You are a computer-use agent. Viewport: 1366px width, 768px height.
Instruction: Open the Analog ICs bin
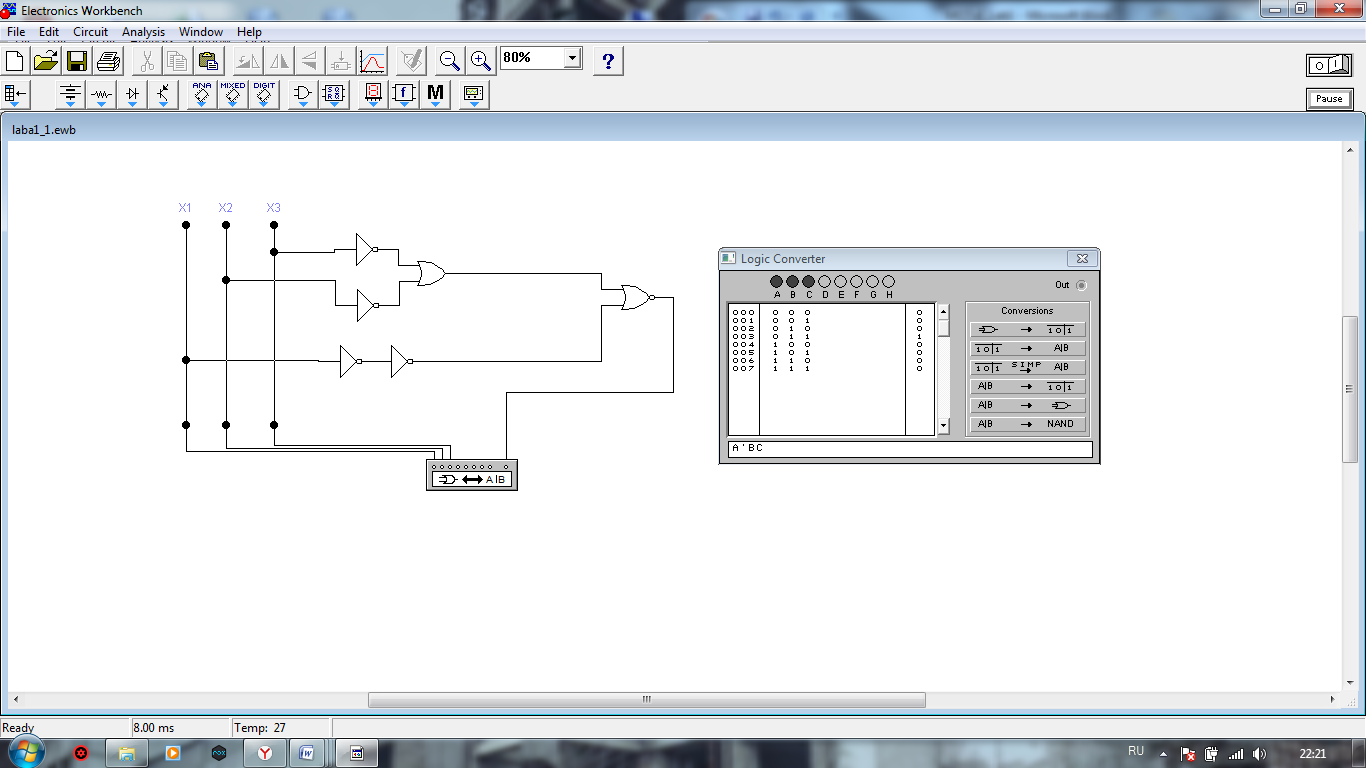click(202, 95)
